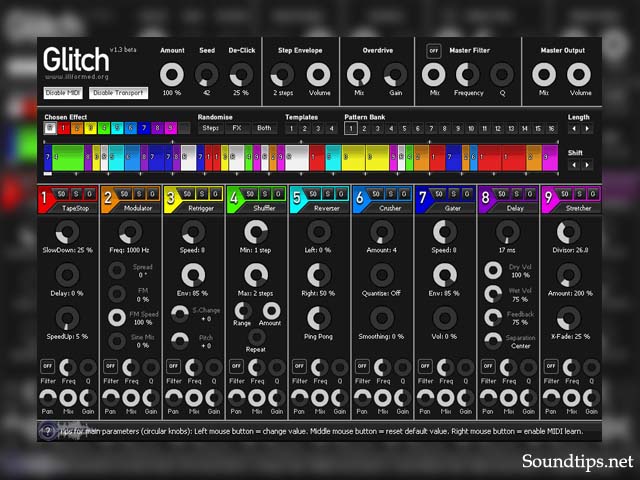Toggle TapeStop filter OFF switch
Screen dimensions: 640x480
tap(48, 366)
